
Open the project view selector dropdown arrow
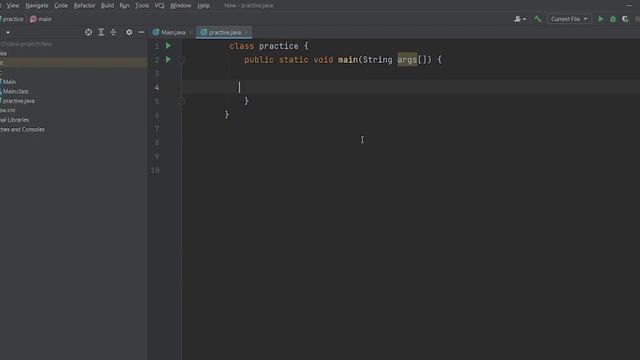pos(8,33)
